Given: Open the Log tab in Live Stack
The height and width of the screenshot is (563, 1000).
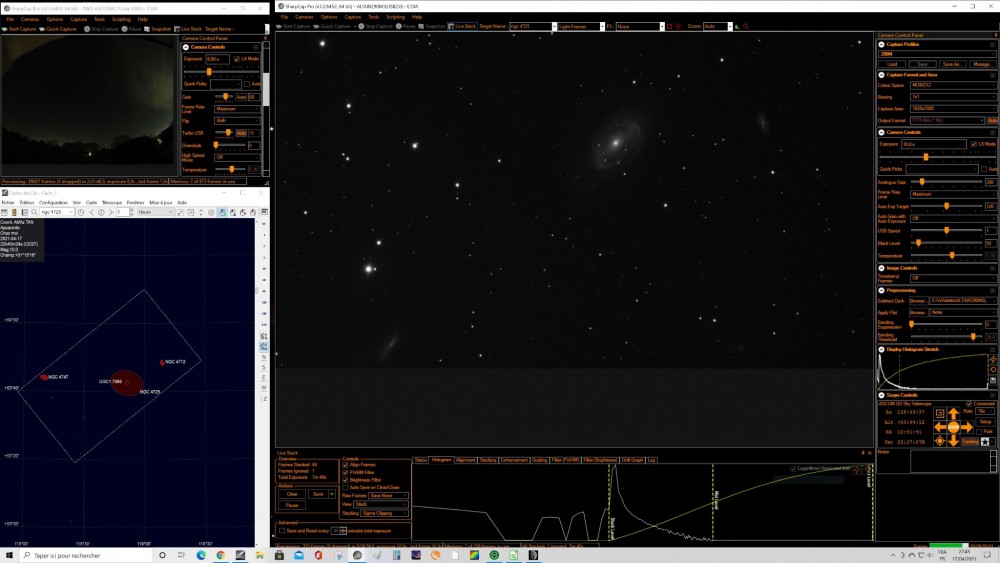Looking at the screenshot, I should point(651,460).
